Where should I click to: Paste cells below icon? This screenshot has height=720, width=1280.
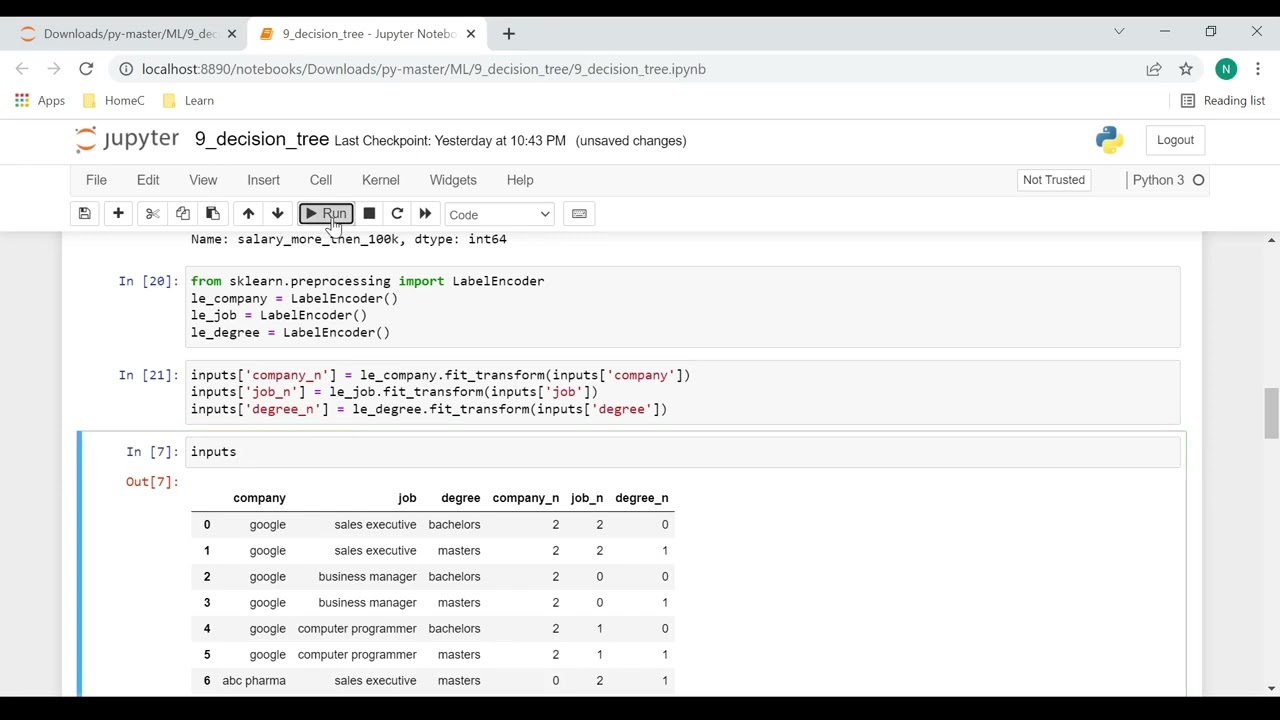213,214
